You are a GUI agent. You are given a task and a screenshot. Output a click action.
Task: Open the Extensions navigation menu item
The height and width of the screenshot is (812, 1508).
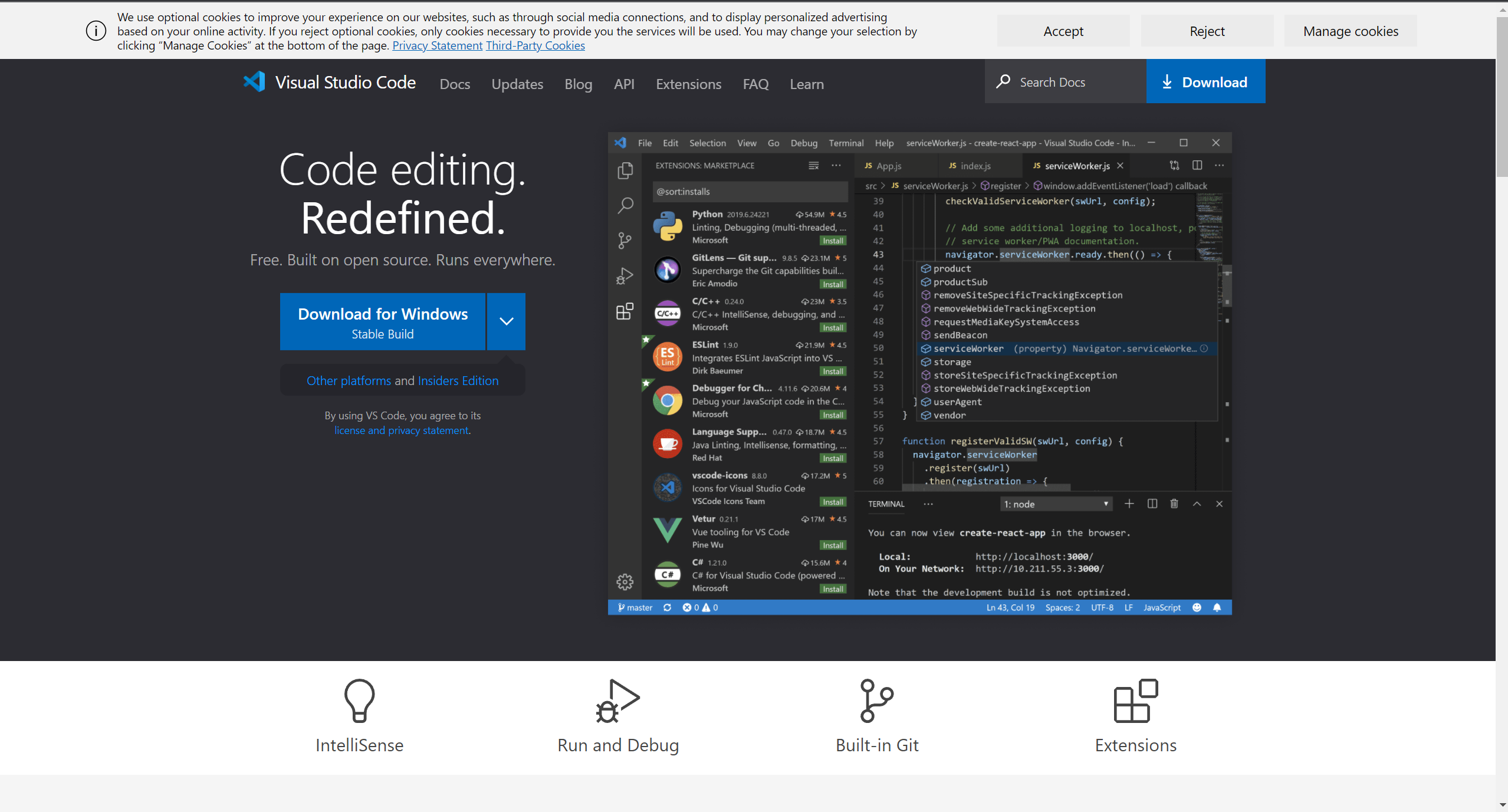point(688,84)
